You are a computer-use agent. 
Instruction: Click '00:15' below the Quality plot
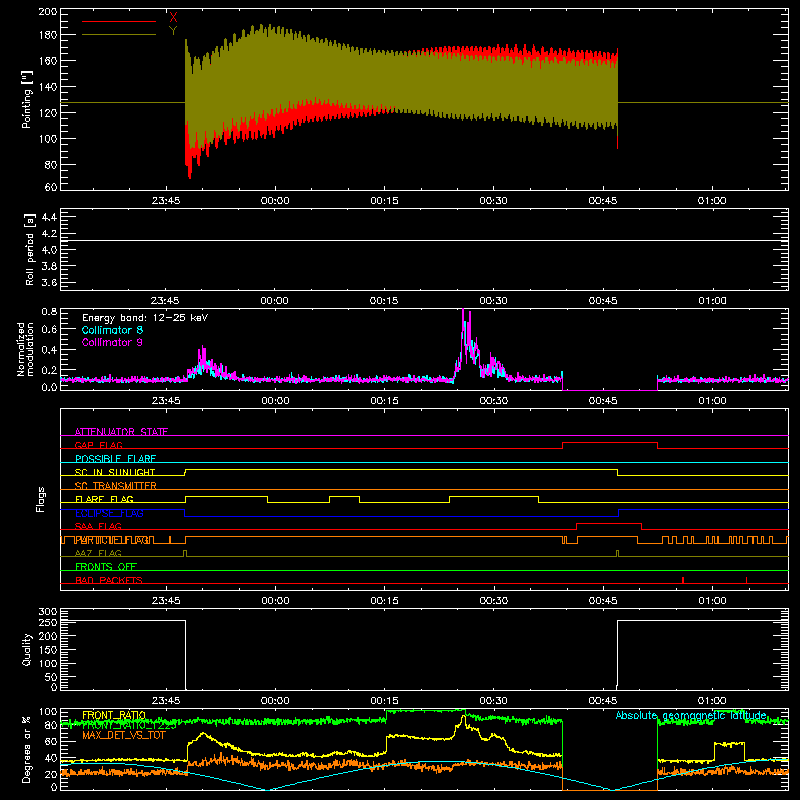coord(384,701)
